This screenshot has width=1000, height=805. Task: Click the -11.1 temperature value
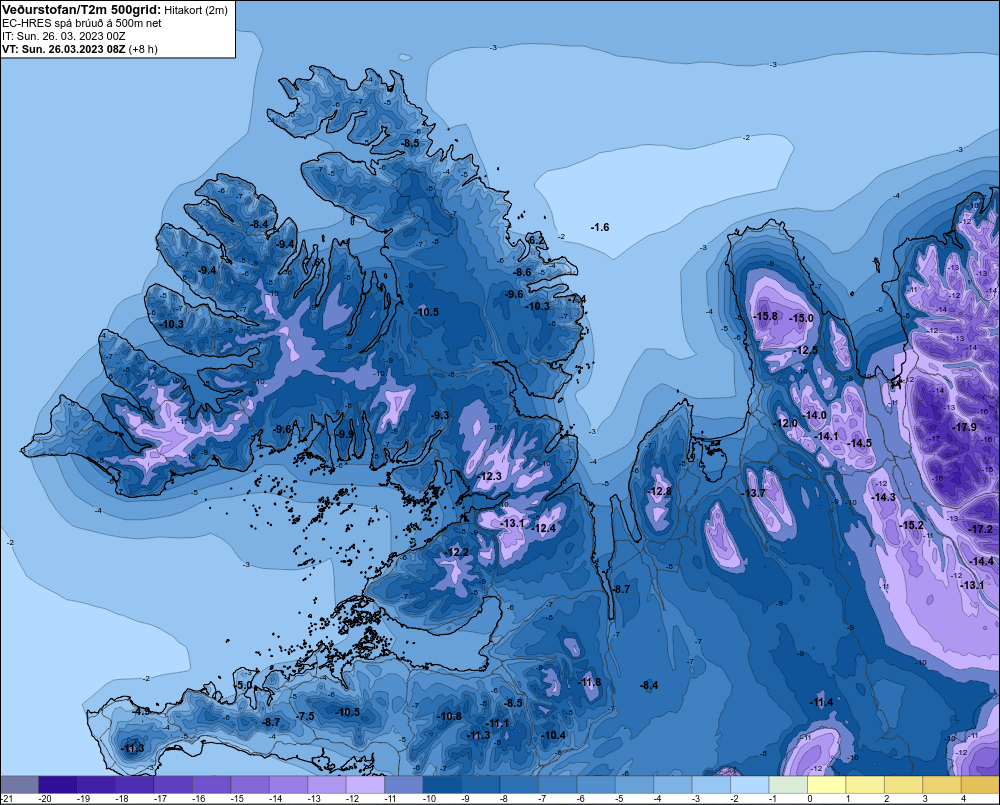[x=497, y=723]
